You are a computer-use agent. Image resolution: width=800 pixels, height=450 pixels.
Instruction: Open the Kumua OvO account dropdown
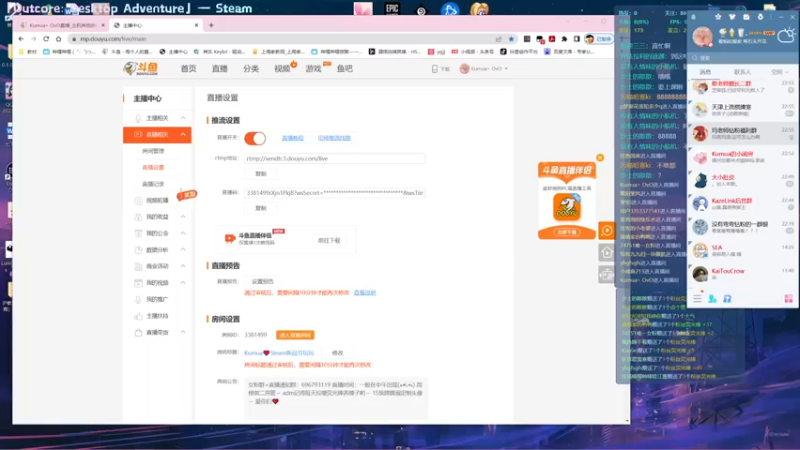[x=484, y=68]
